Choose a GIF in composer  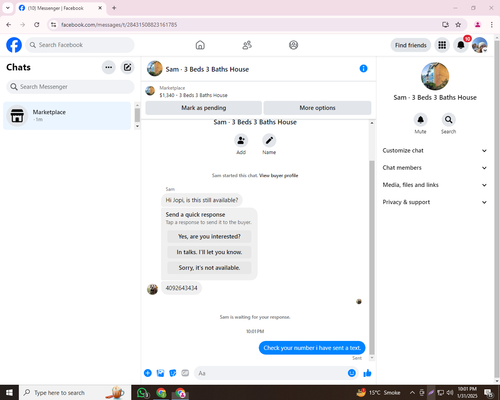[185, 373]
